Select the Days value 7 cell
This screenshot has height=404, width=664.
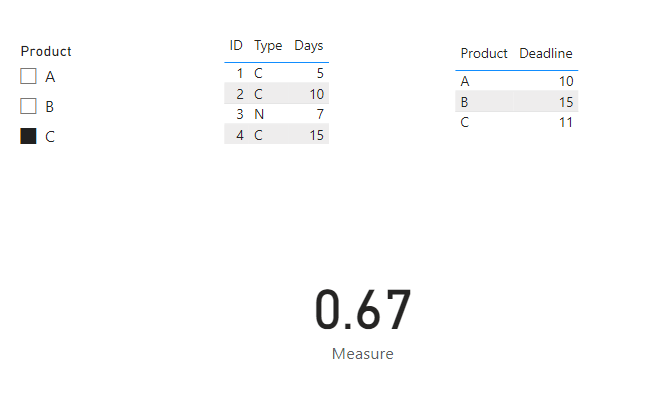pos(320,114)
